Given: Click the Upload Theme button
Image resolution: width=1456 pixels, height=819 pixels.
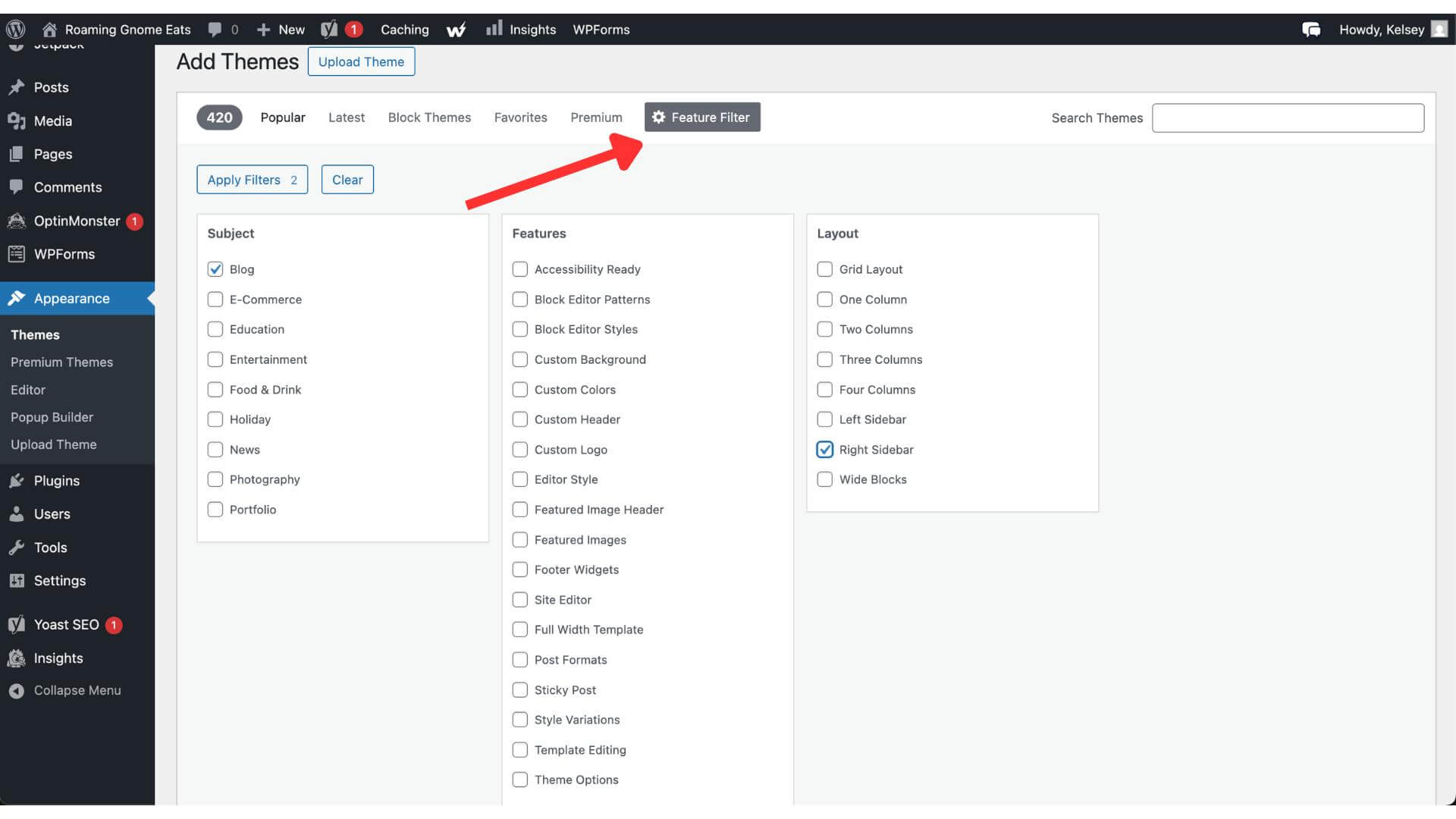Looking at the screenshot, I should click(361, 61).
